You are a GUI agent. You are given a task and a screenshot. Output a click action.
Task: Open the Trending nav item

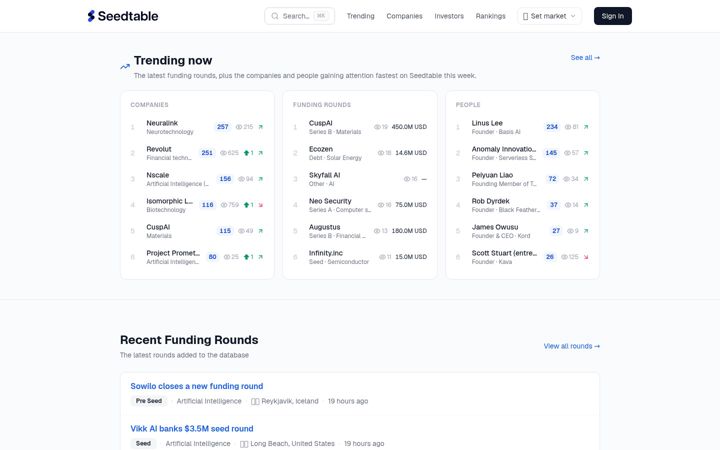pyautogui.click(x=360, y=16)
